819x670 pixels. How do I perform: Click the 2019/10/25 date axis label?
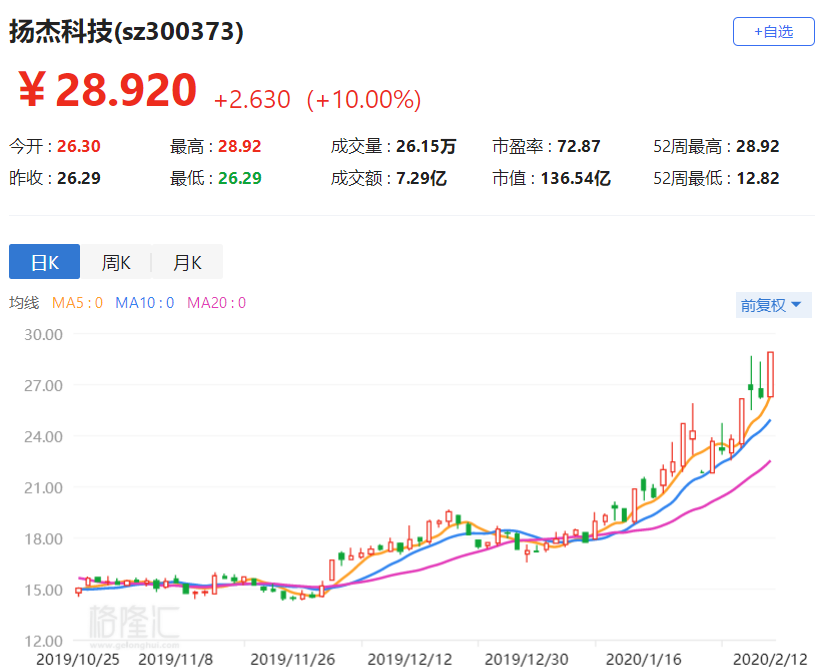(77, 659)
